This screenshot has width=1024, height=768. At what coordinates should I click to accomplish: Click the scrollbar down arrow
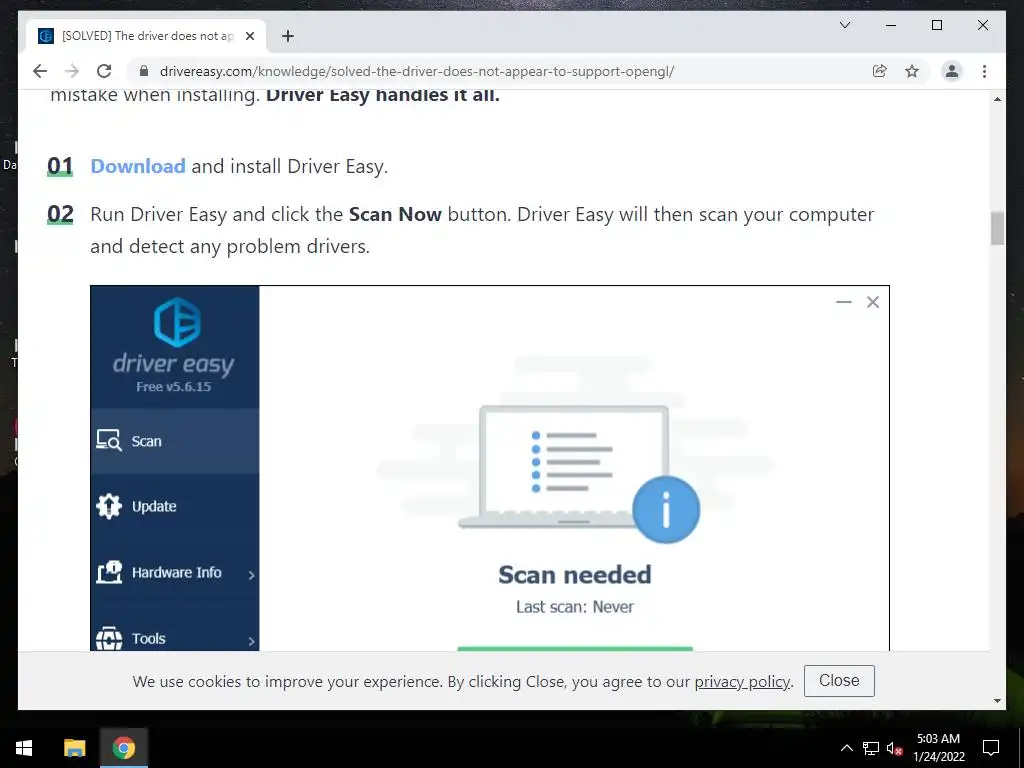[997, 701]
